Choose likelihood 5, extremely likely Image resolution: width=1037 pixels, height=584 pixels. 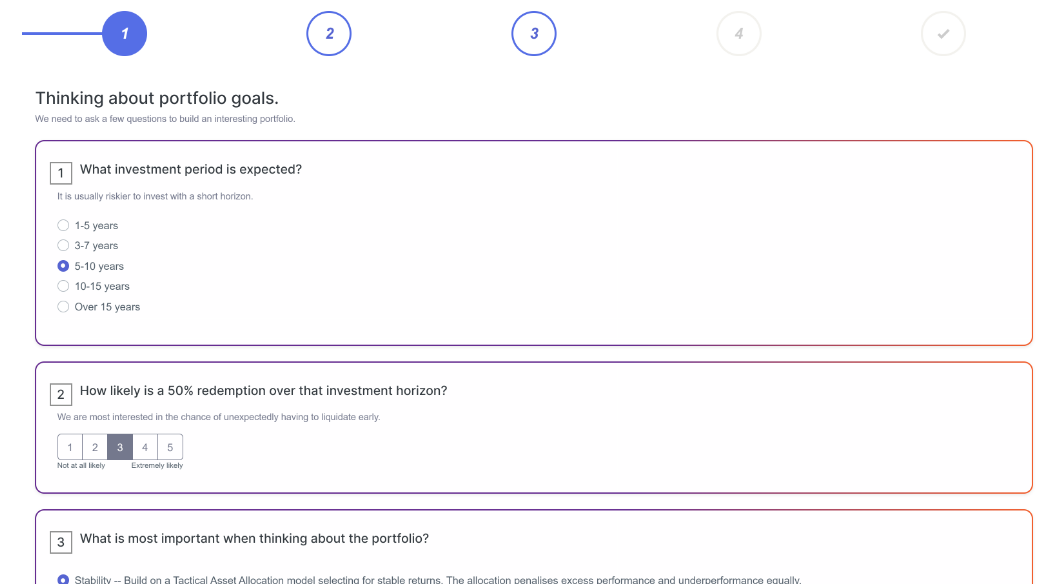(x=170, y=447)
